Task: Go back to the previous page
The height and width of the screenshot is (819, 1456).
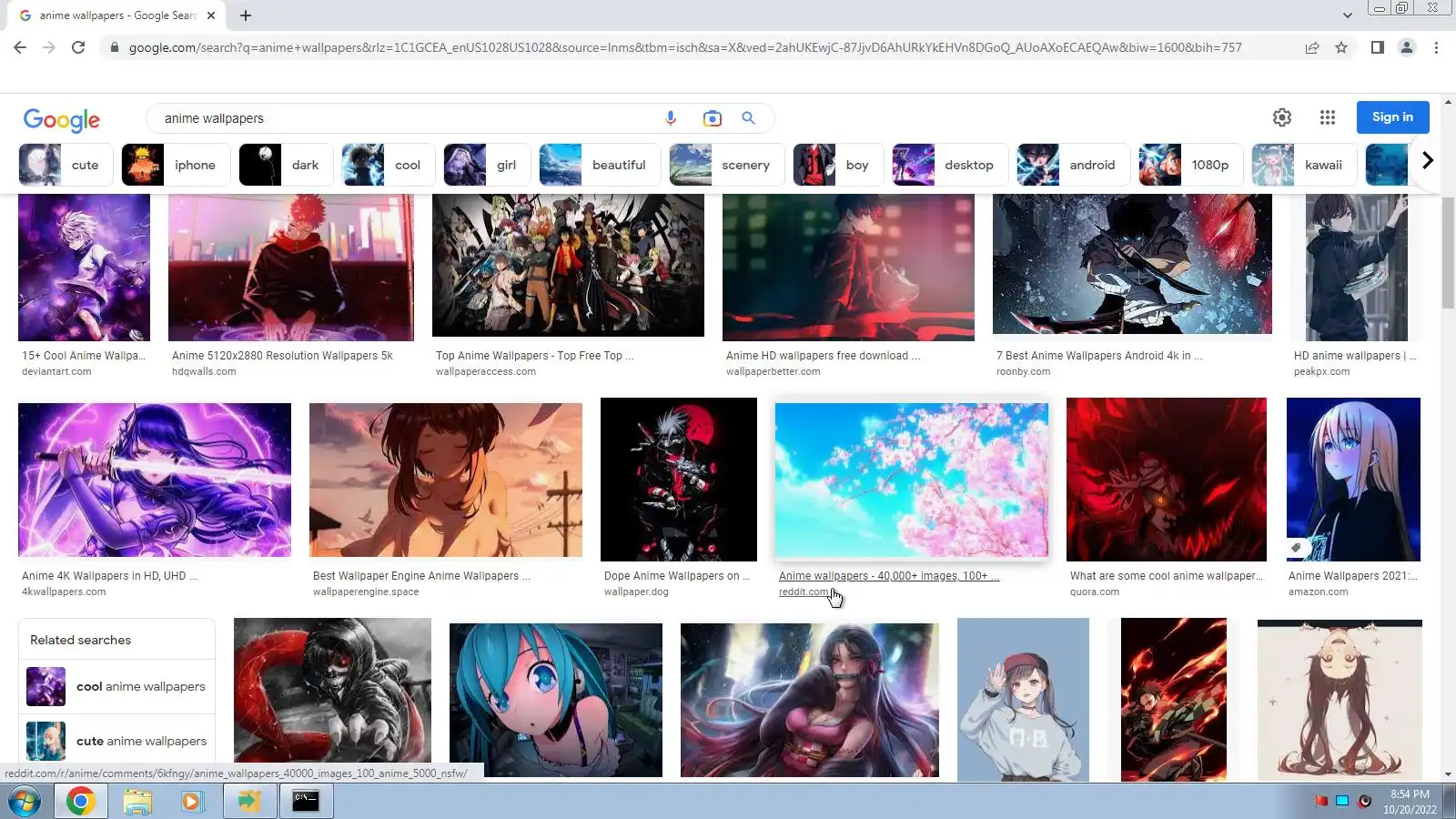Action: (x=20, y=47)
